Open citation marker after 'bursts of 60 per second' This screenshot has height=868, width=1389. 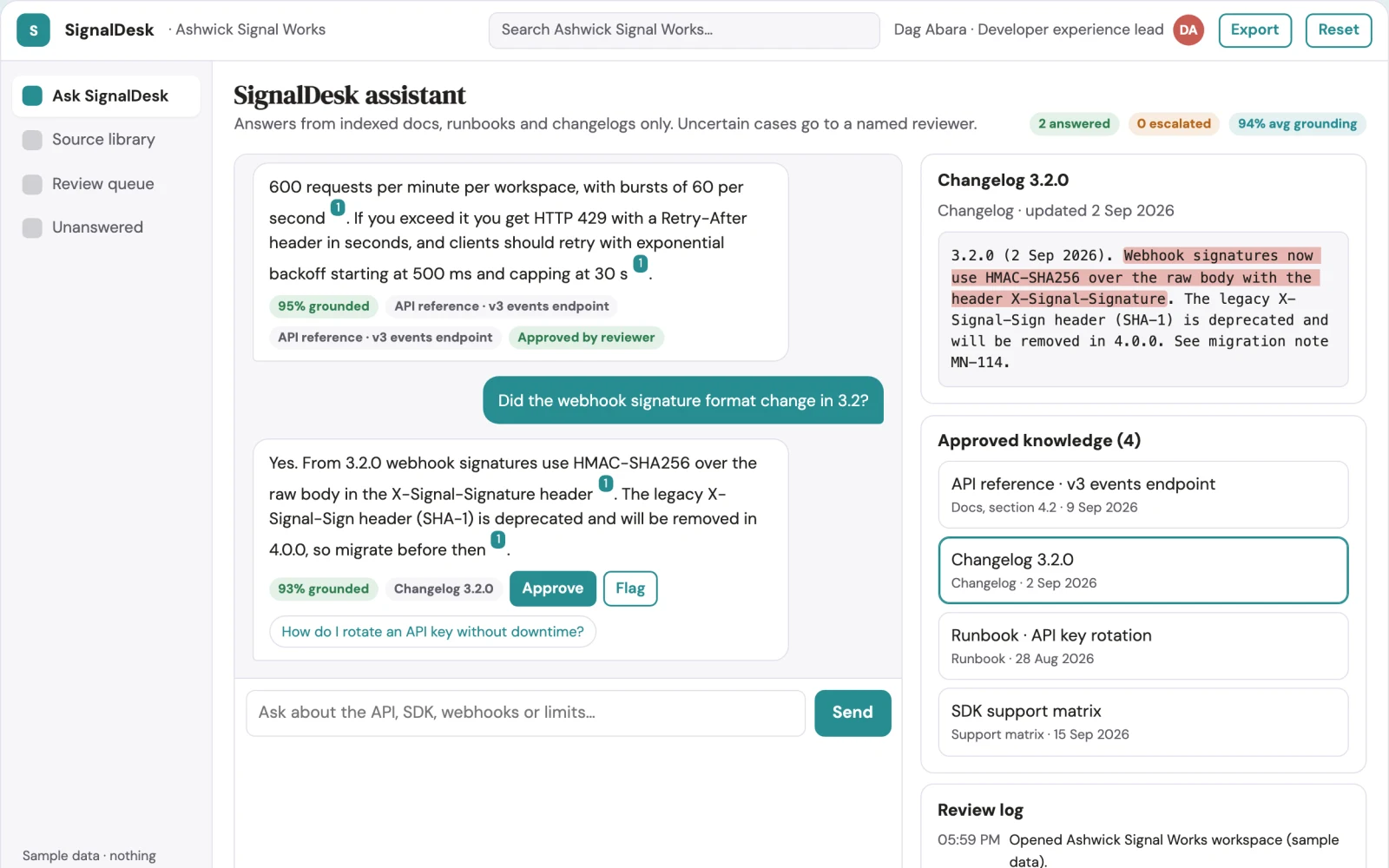click(338, 207)
